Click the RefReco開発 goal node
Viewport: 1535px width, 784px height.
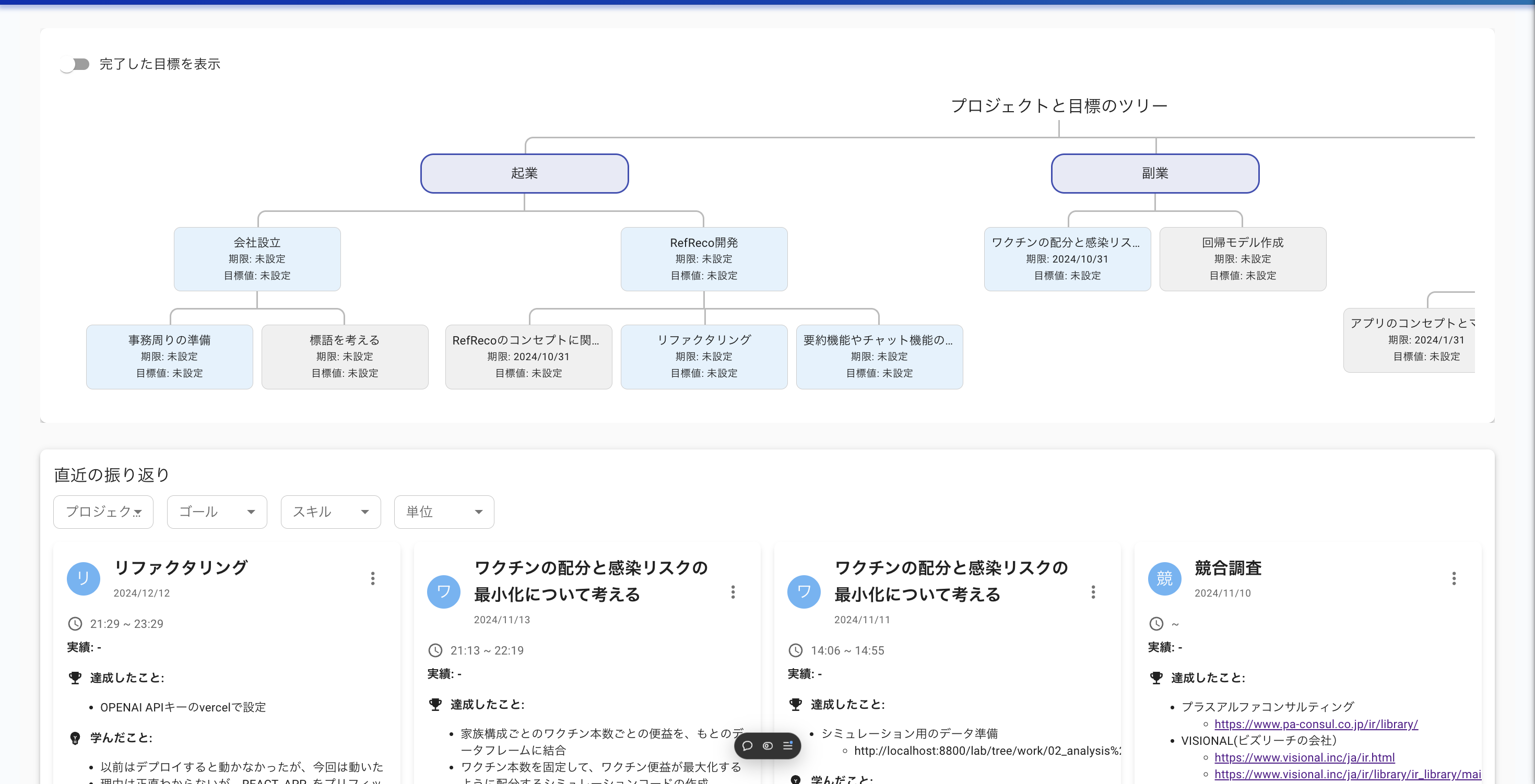[x=704, y=258]
